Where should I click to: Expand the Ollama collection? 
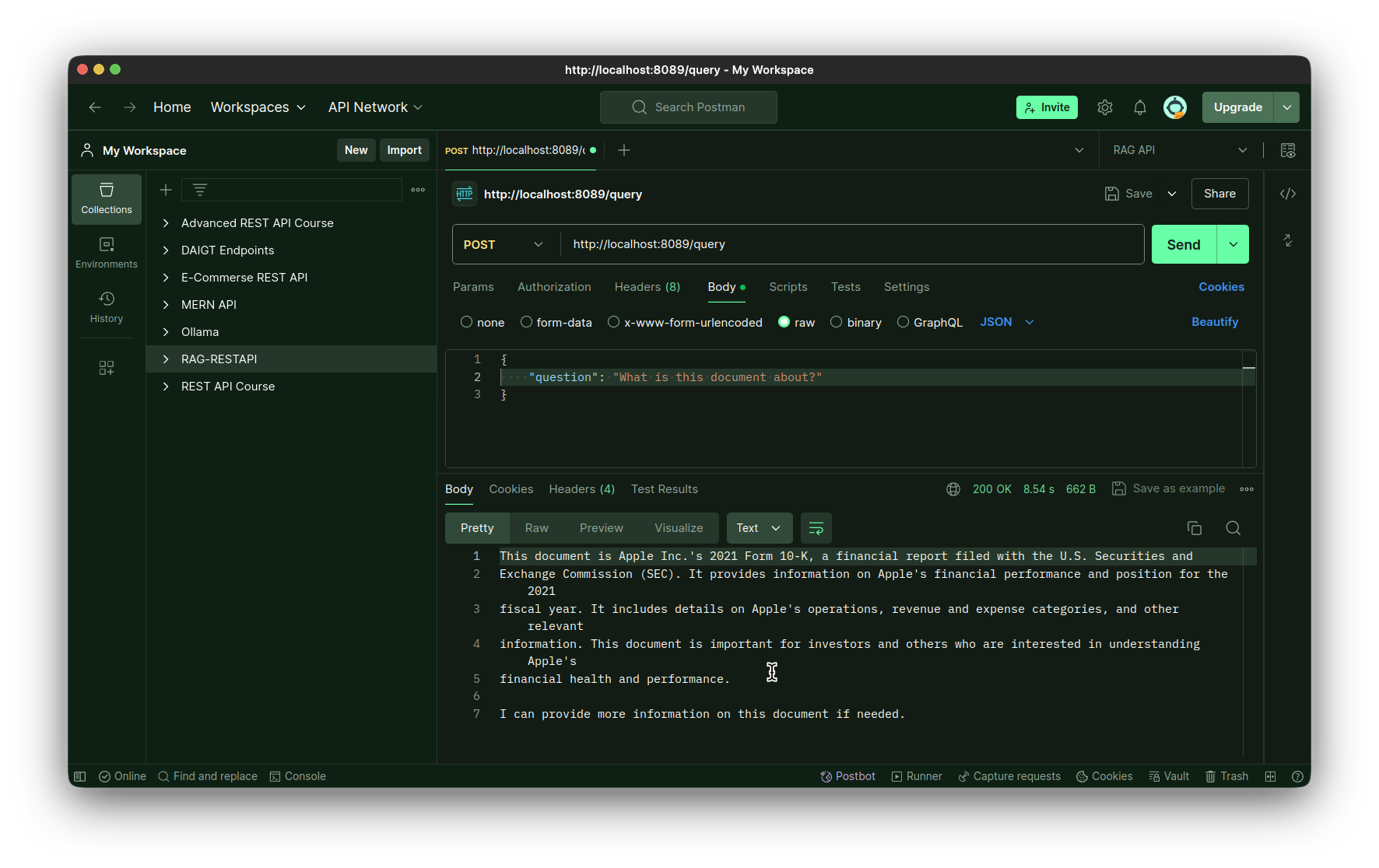click(166, 332)
